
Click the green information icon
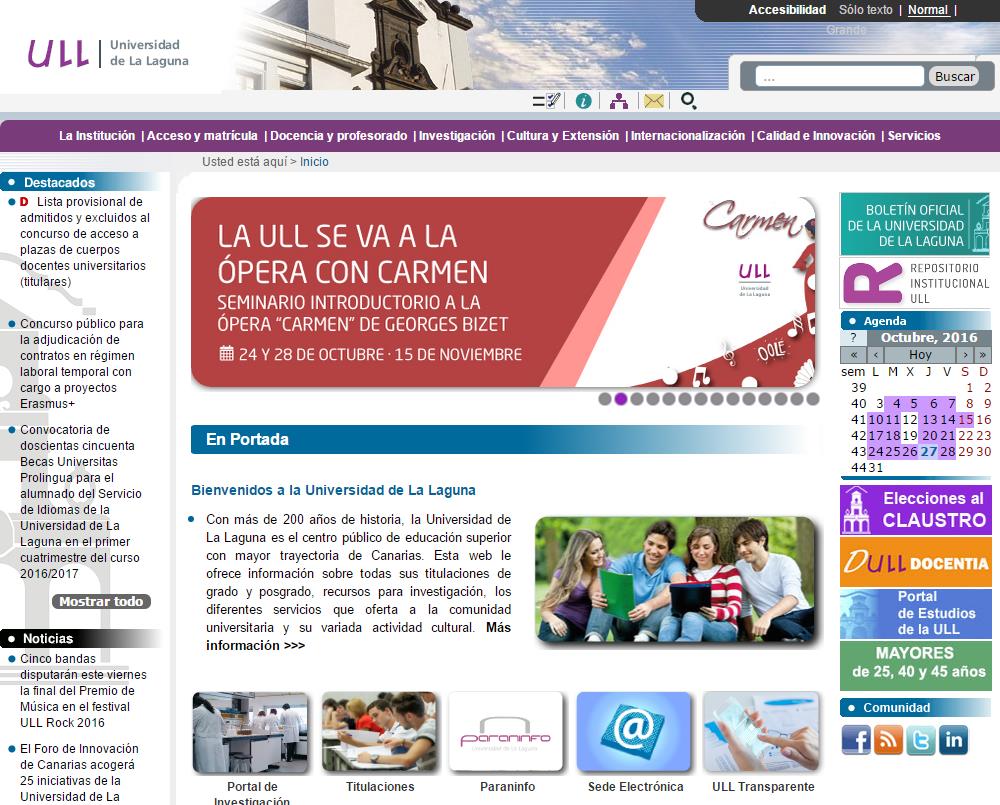point(583,101)
